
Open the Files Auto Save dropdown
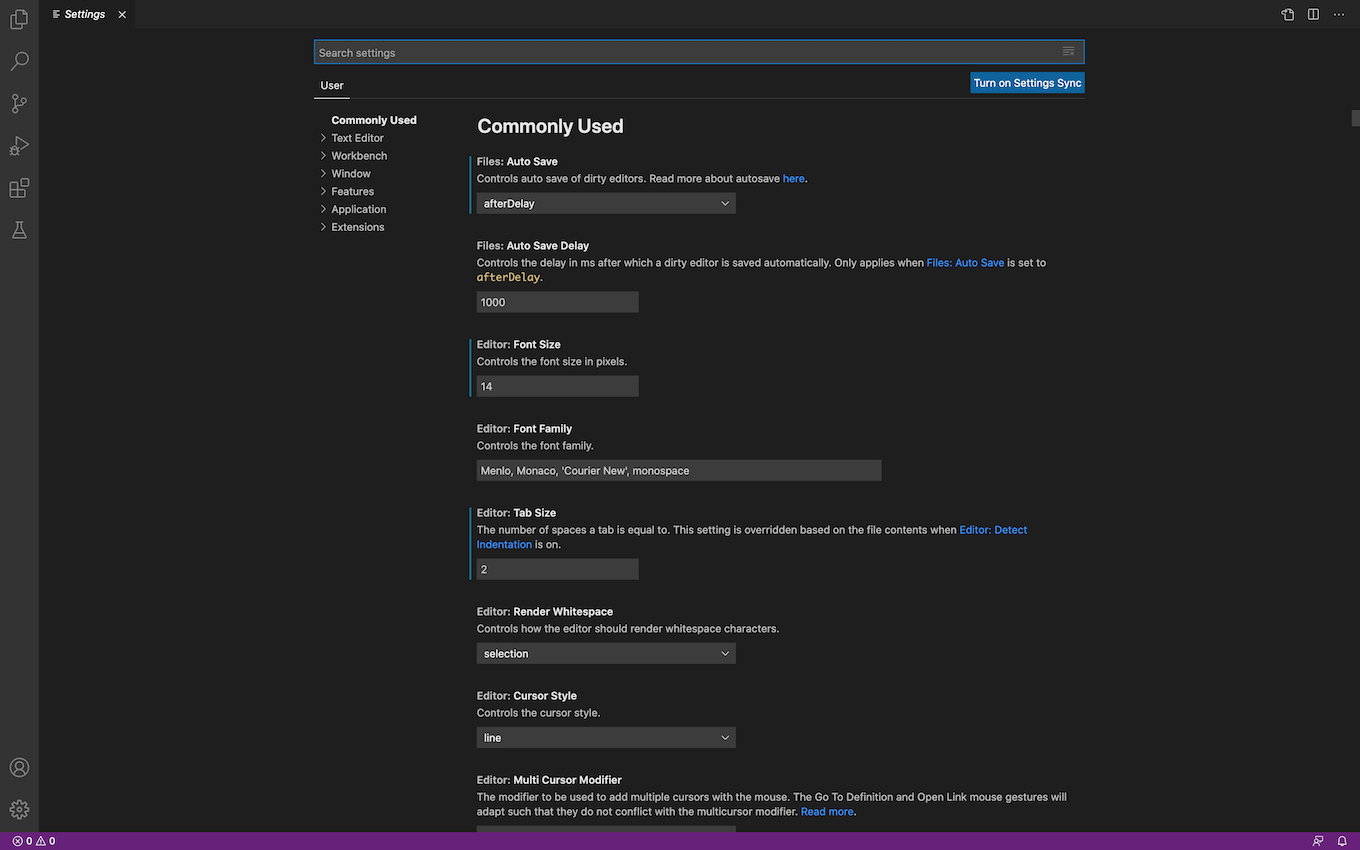(605, 202)
